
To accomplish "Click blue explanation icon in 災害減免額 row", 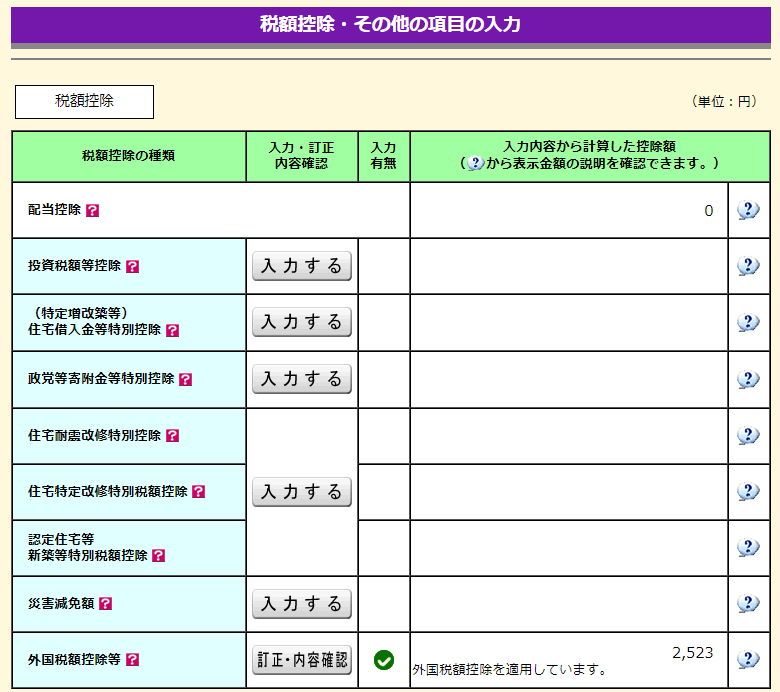I will point(748,603).
